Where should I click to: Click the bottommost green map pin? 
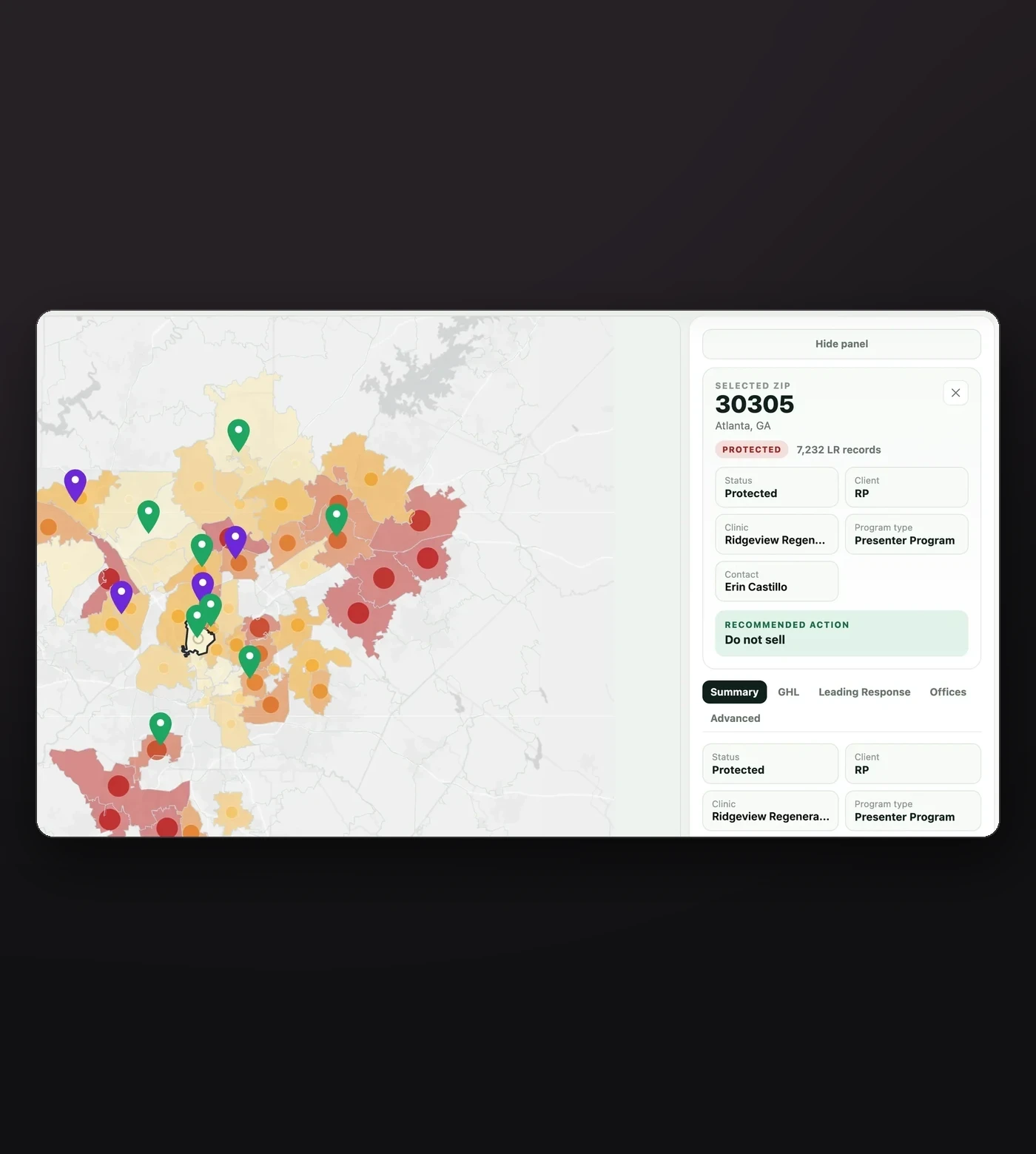tap(161, 727)
